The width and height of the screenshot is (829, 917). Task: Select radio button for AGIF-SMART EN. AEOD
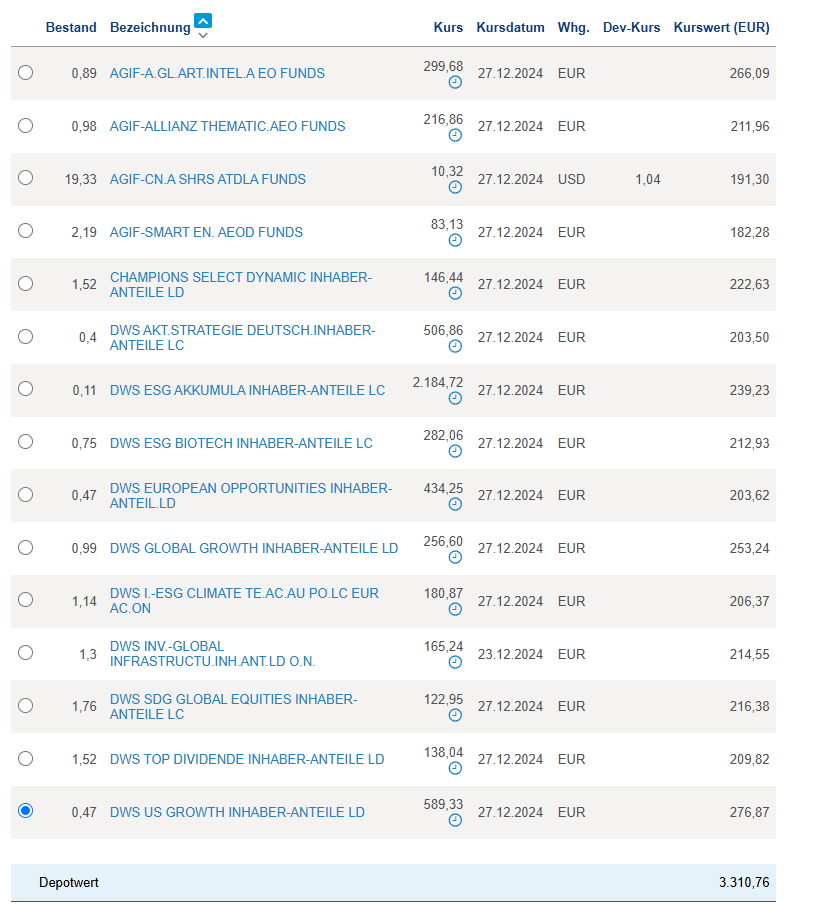pyautogui.click(x=26, y=231)
